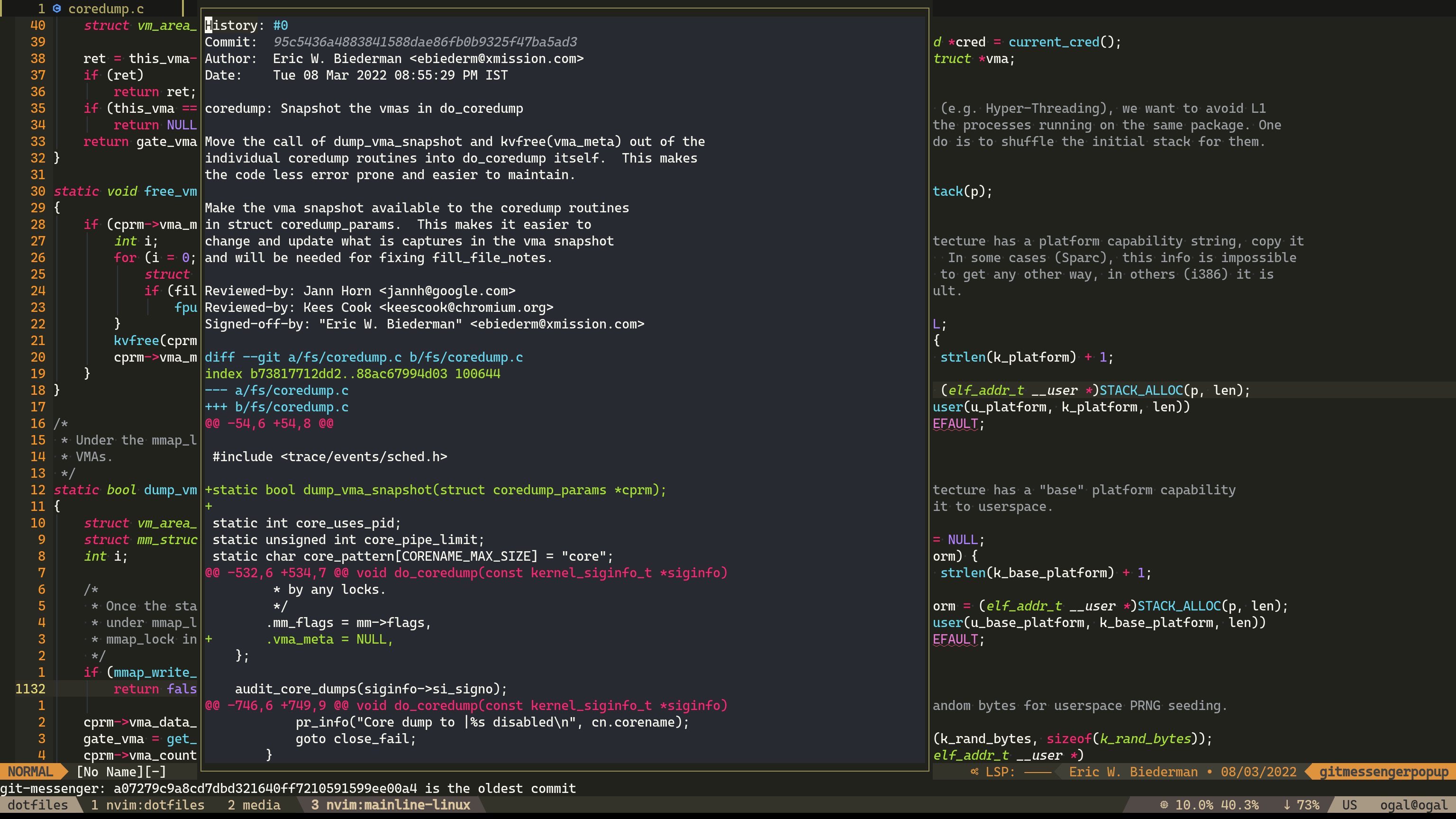Click the Date line Tue 08 Mar 2022
1456x819 pixels.
tap(356, 75)
